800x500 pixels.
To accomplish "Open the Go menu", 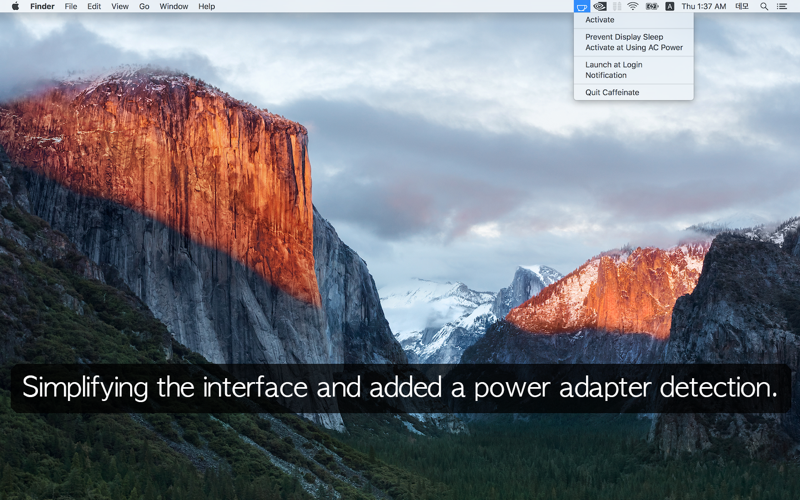I will 144,6.
